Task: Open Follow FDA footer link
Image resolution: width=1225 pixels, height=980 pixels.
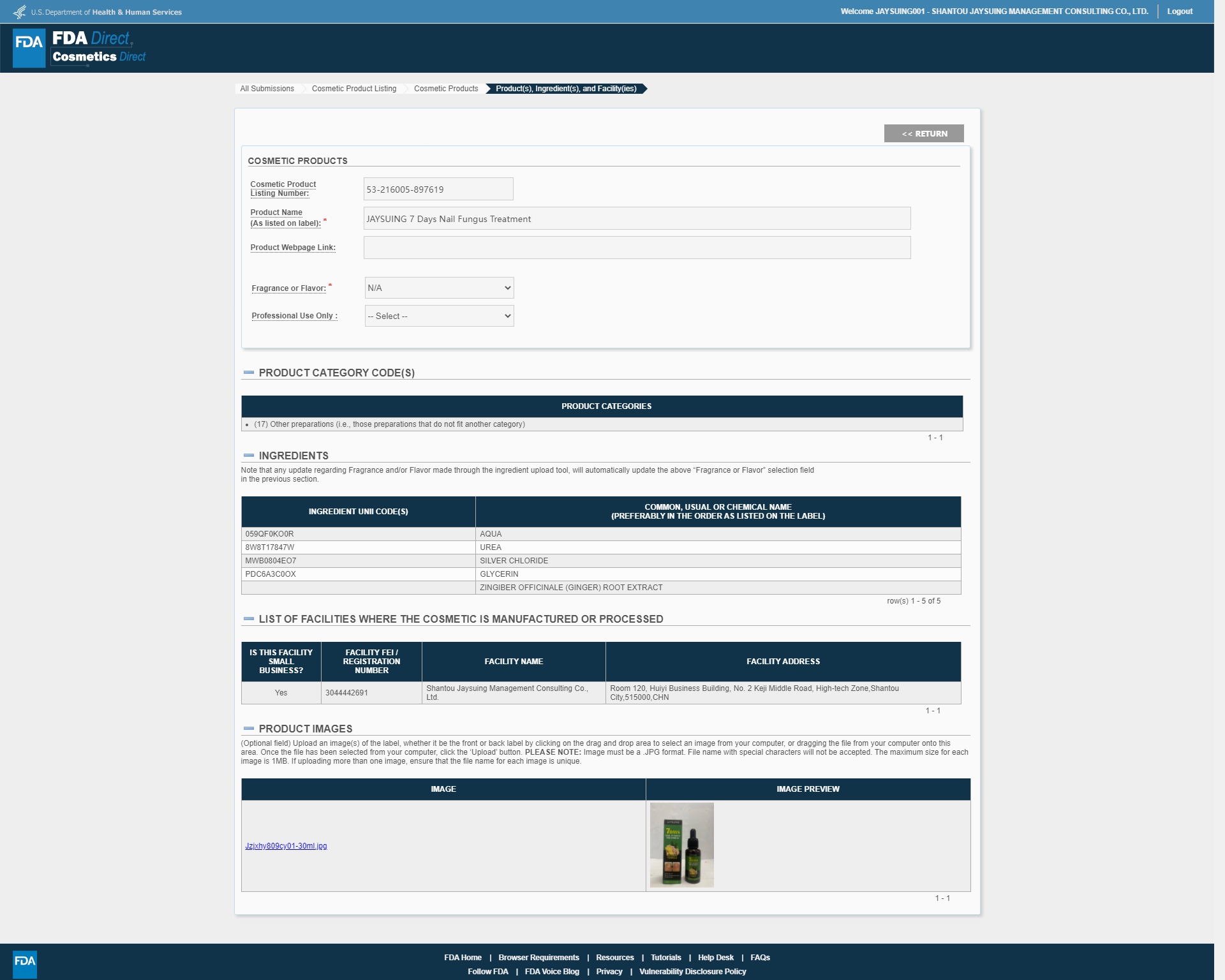Action: [x=487, y=972]
